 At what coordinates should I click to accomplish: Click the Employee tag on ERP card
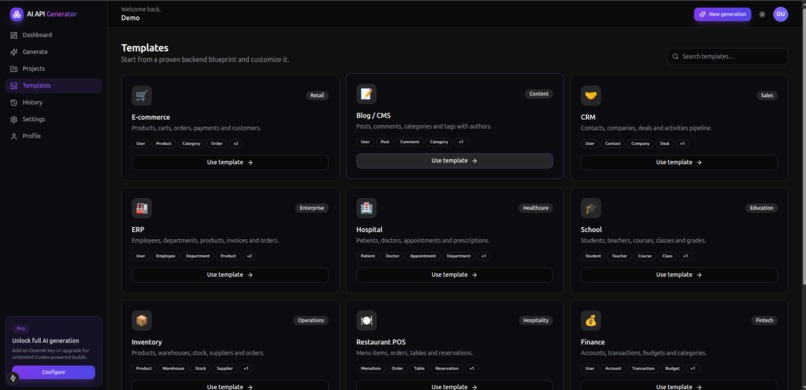pyautogui.click(x=166, y=256)
